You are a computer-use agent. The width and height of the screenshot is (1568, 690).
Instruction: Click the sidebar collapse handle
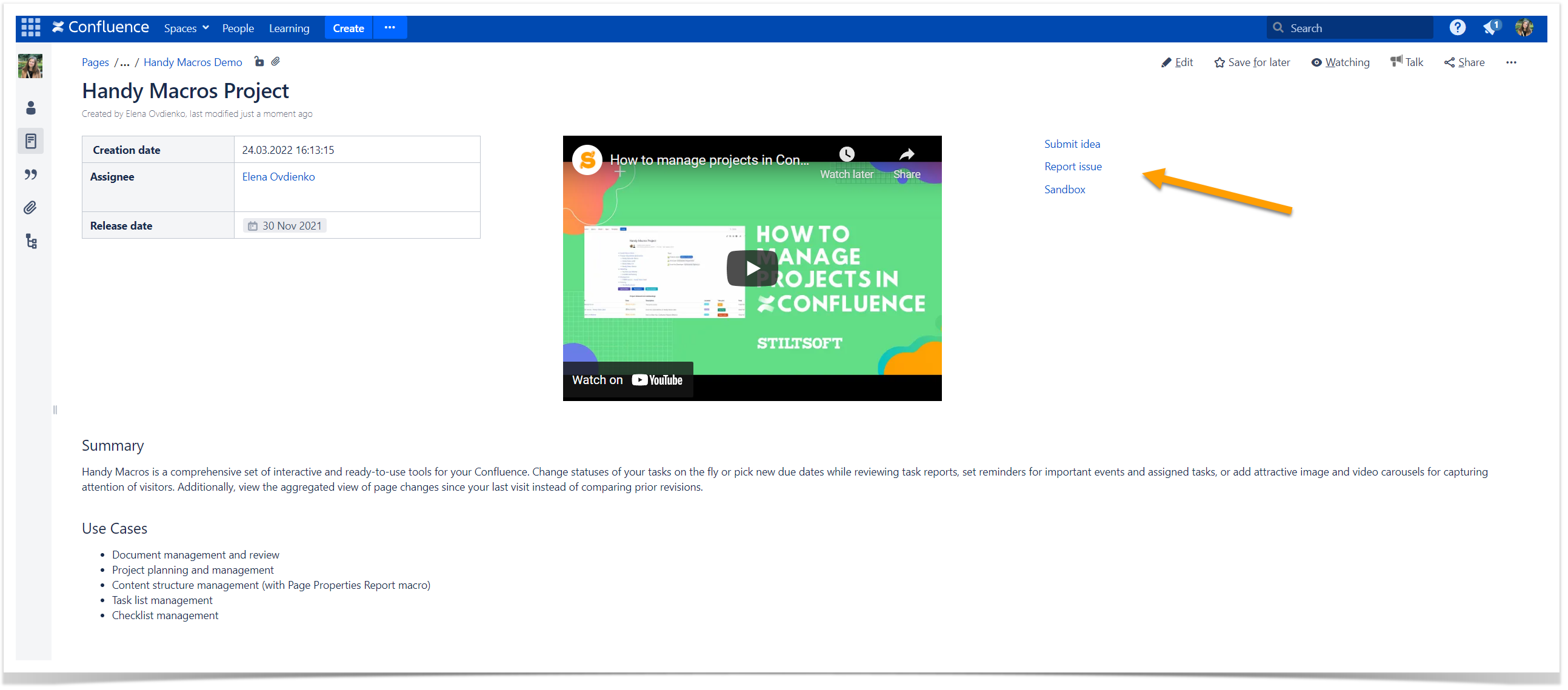55,410
